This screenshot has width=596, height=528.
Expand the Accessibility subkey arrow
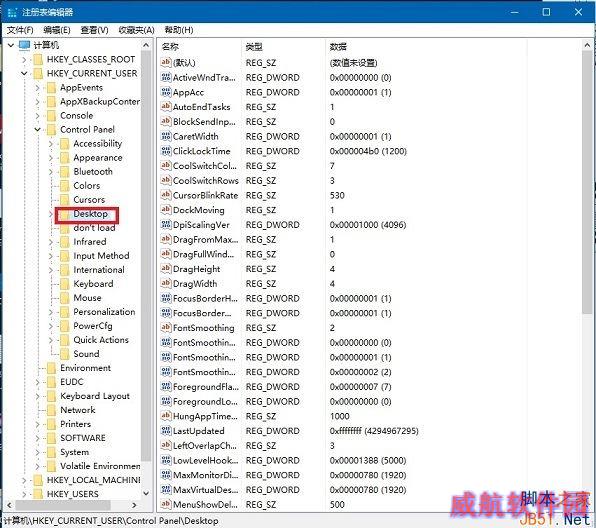pyautogui.click(x=51, y=144)
